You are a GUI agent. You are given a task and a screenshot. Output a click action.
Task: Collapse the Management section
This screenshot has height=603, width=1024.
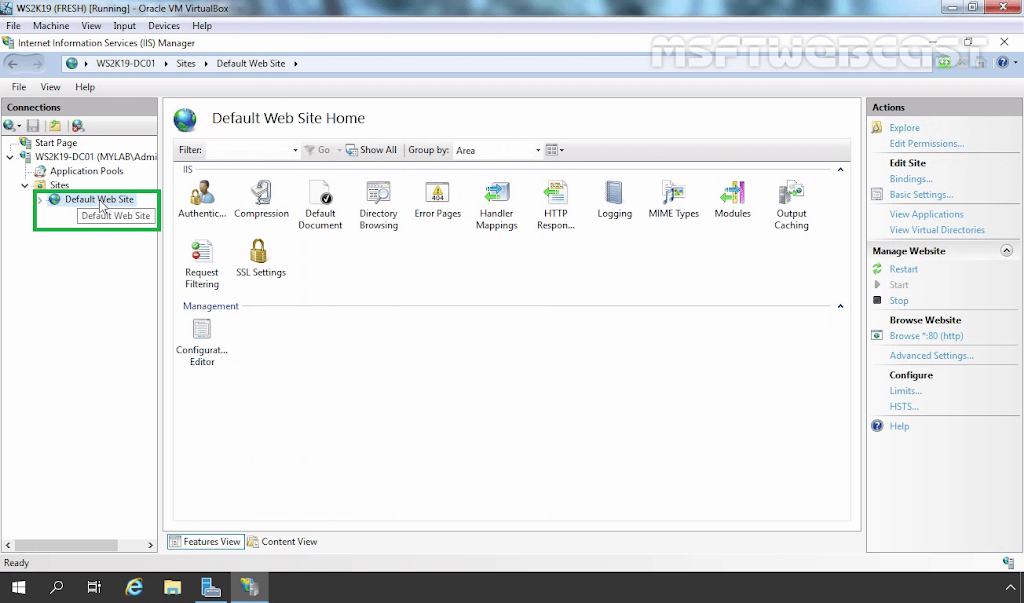pos(840,306)
